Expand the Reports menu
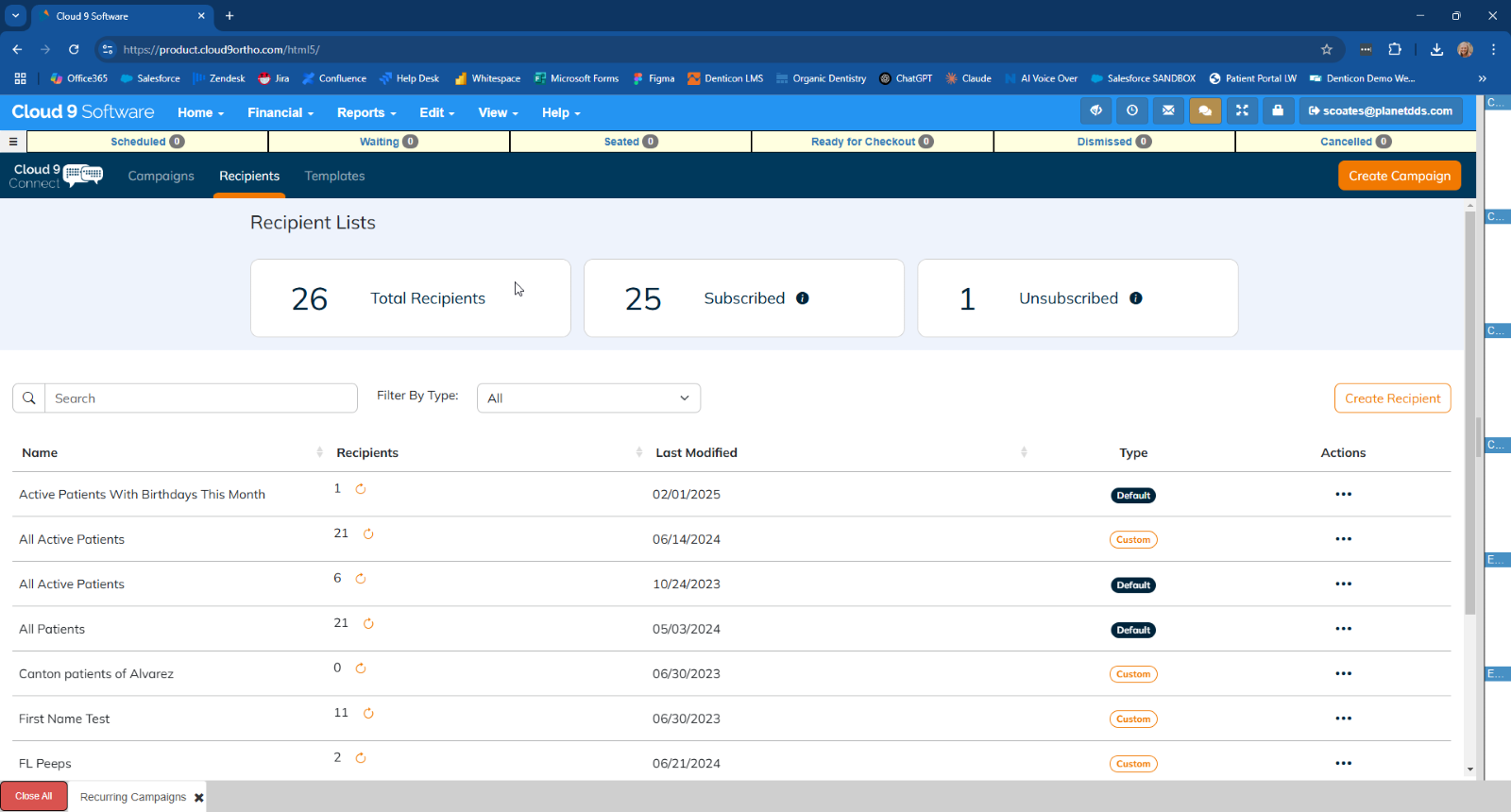1511x812 pixels. pos(366,112)
